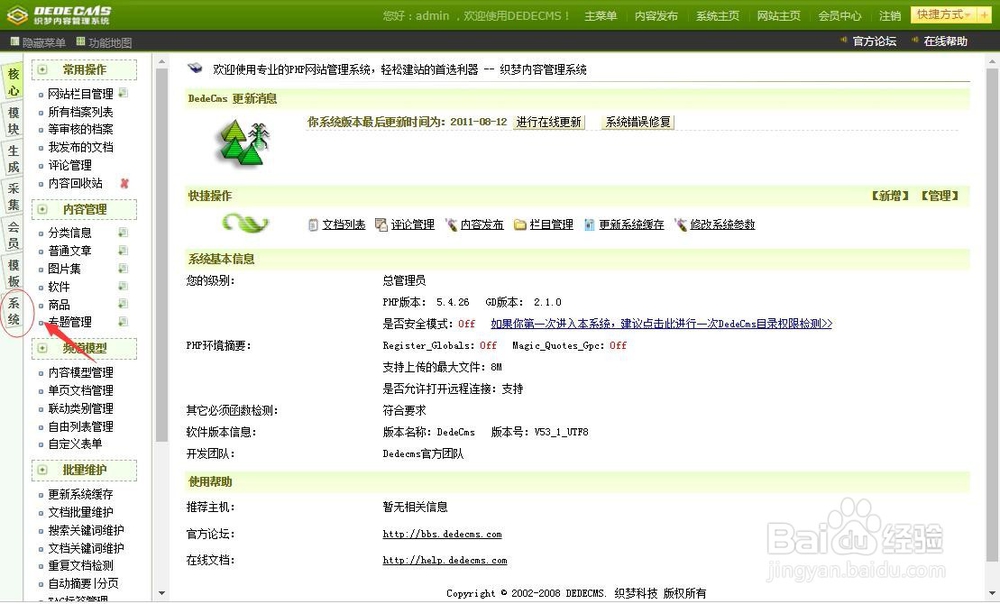Click the sidebar scrollbar down arrow
This screenshot has height=604, width=1000.
click(x=161, y=593)
